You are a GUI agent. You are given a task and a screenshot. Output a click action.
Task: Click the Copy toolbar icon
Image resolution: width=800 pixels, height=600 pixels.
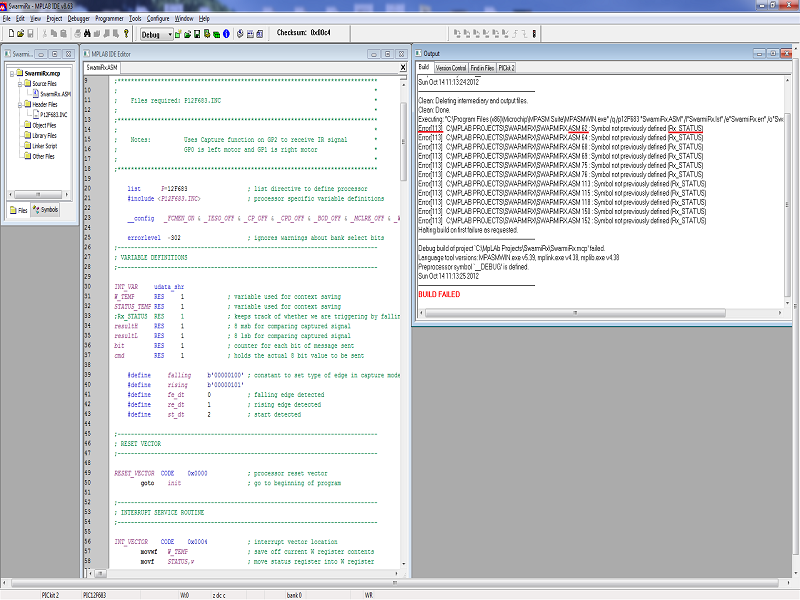click(x=54, y=34)
